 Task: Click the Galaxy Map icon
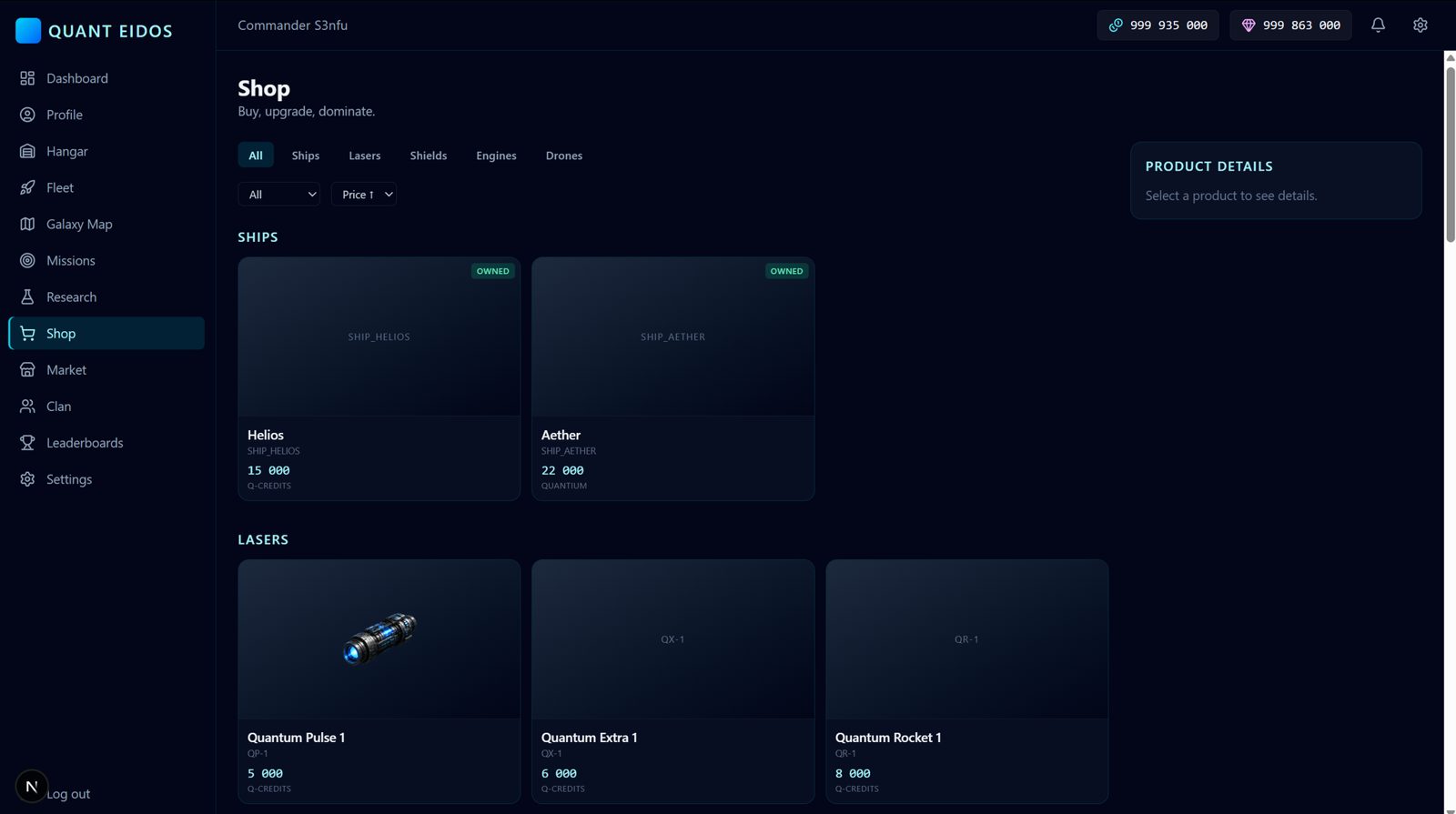coord(27,224)
